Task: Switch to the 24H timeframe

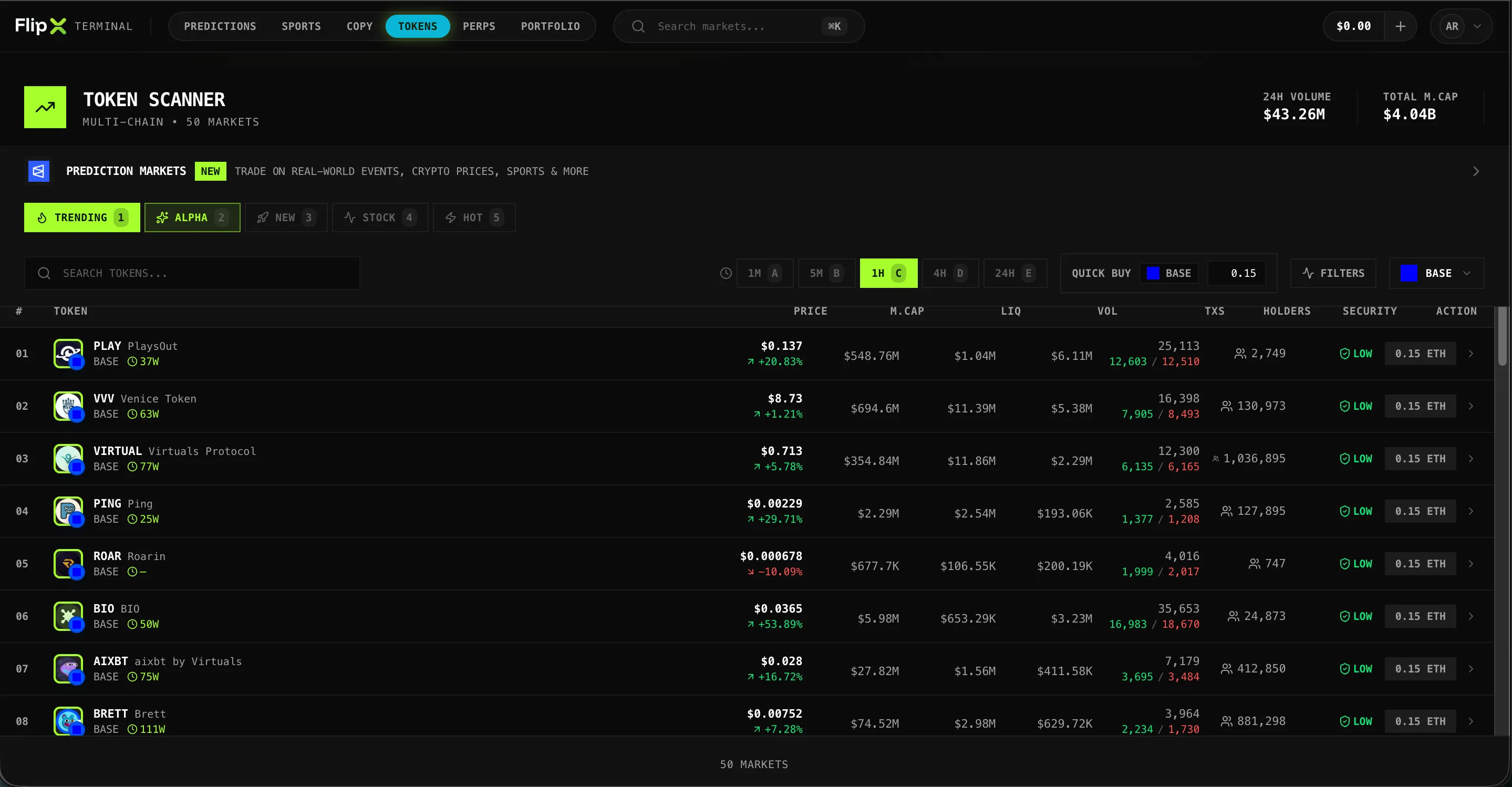Action: (1014, 273)
